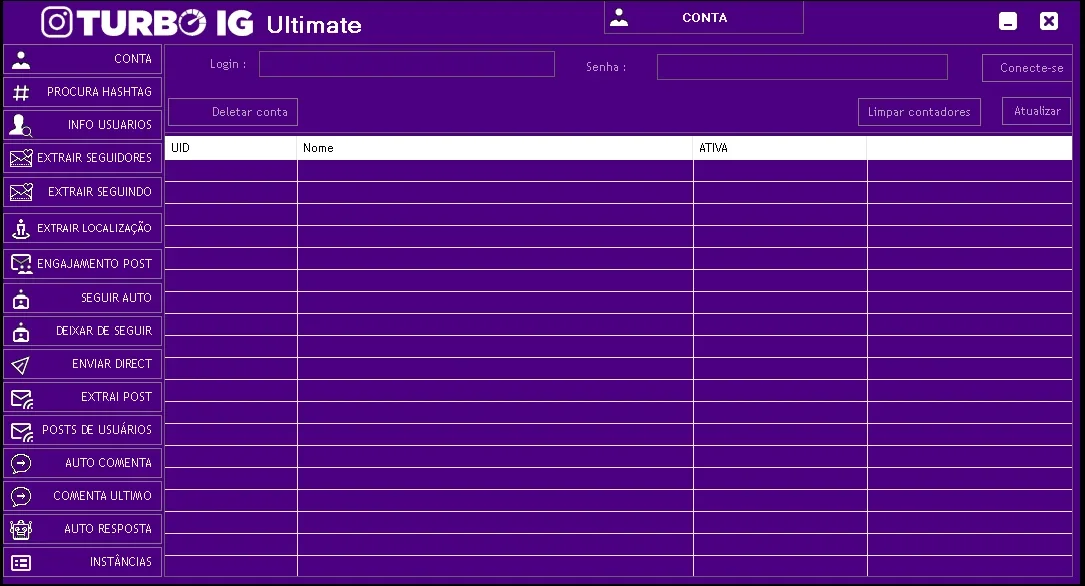Click the robot icon for Deixar de Seguir
1085x586 pixels.
pyautogui.click(x=21, y=332)
